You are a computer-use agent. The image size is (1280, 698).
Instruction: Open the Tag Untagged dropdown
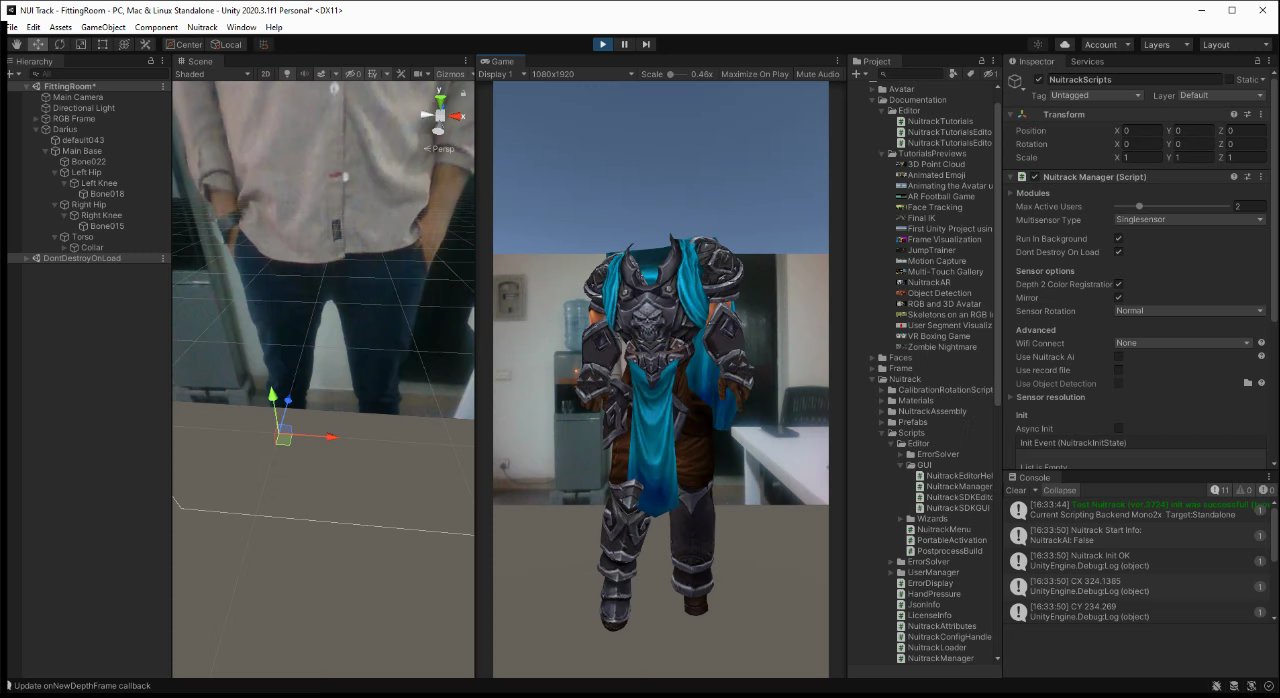[x=1096, y=96]
